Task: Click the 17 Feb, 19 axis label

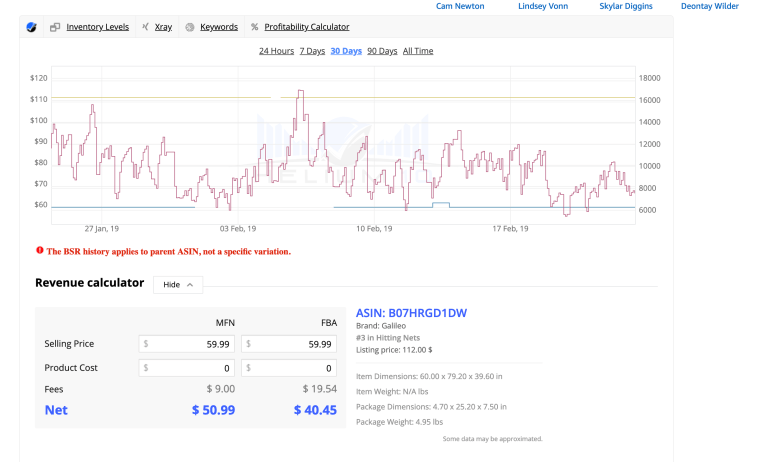Action: coord(510,229)
